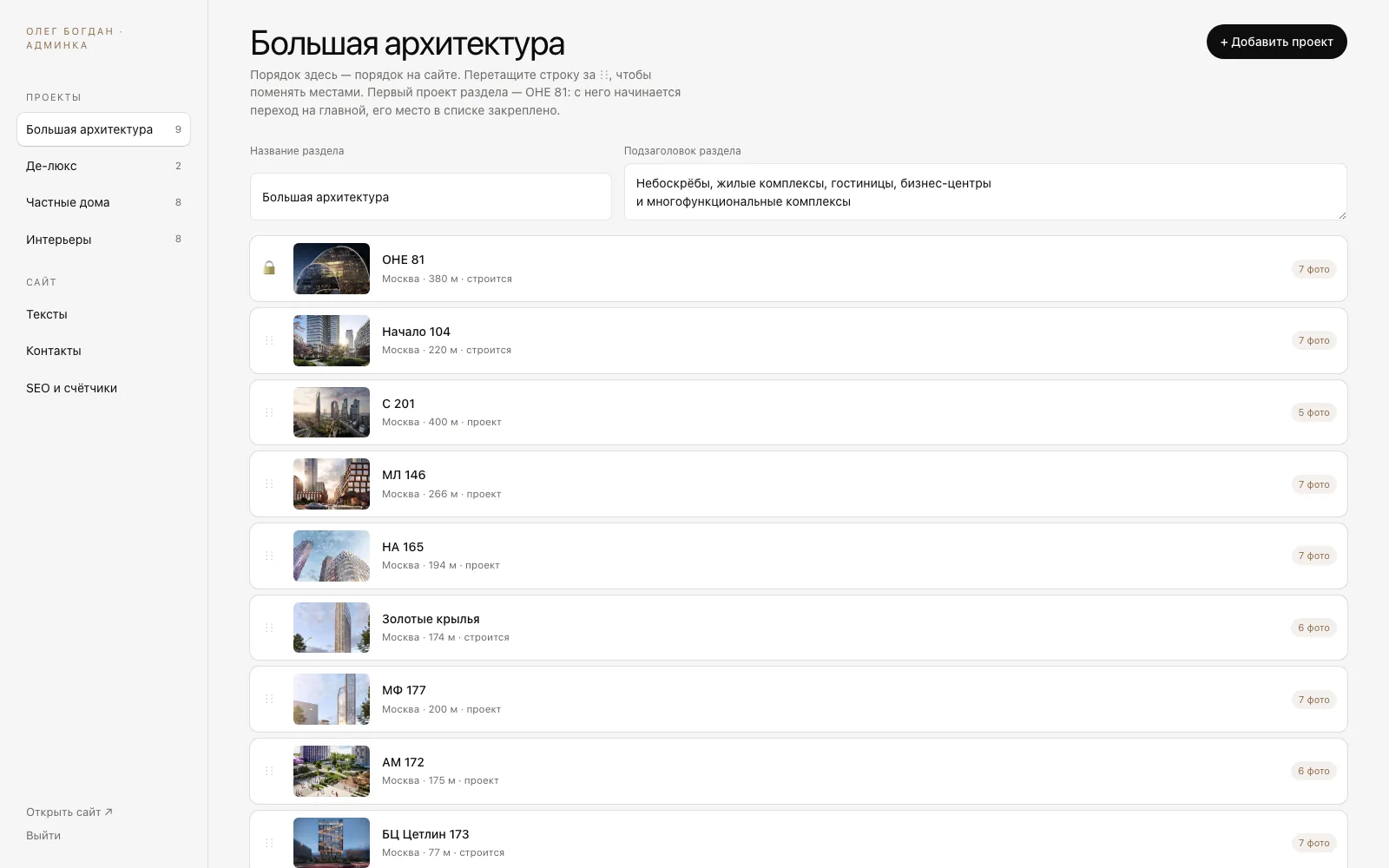This screenshot has width=1389, height=868.
Task: Open the НА 165 project thumbnail
Action: [x=332, y=556]
